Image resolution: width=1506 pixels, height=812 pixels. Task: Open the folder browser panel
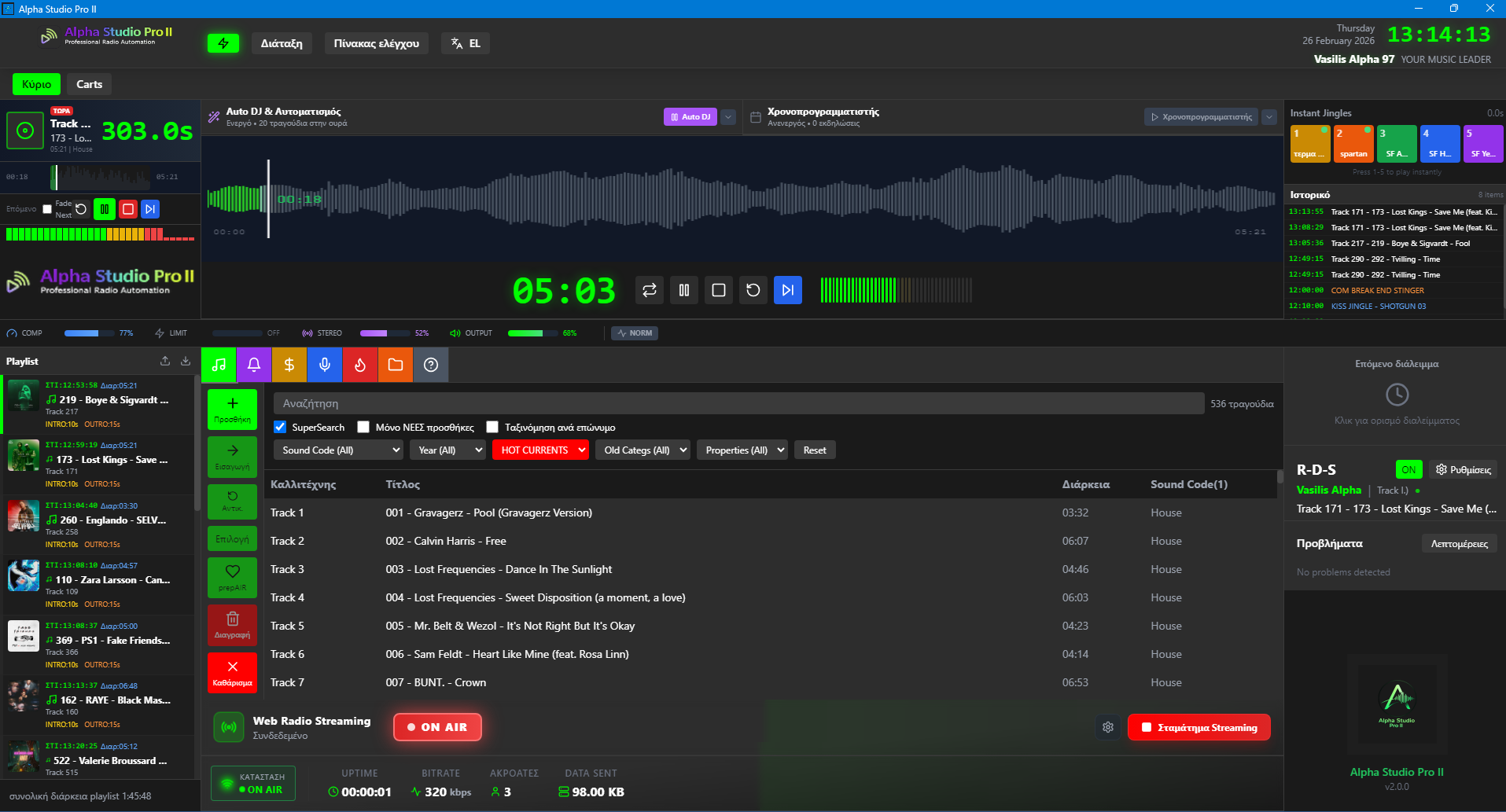(x=395, y=365)
